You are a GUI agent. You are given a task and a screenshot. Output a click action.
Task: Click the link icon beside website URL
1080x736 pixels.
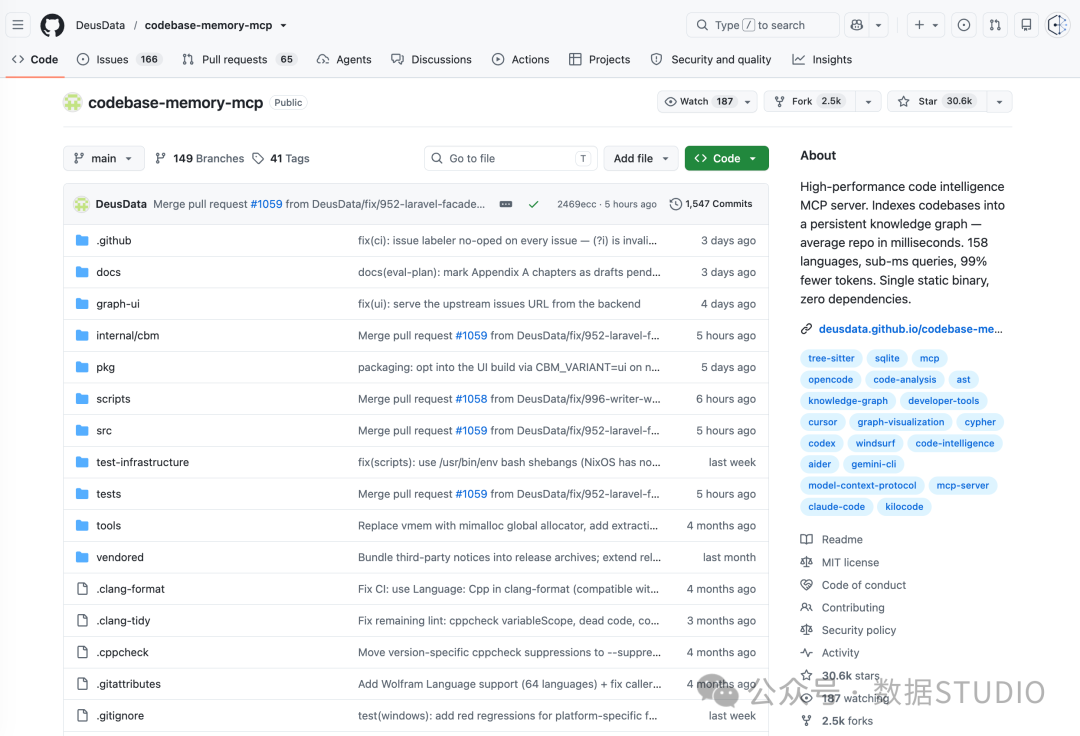click(x=806, y=329)
